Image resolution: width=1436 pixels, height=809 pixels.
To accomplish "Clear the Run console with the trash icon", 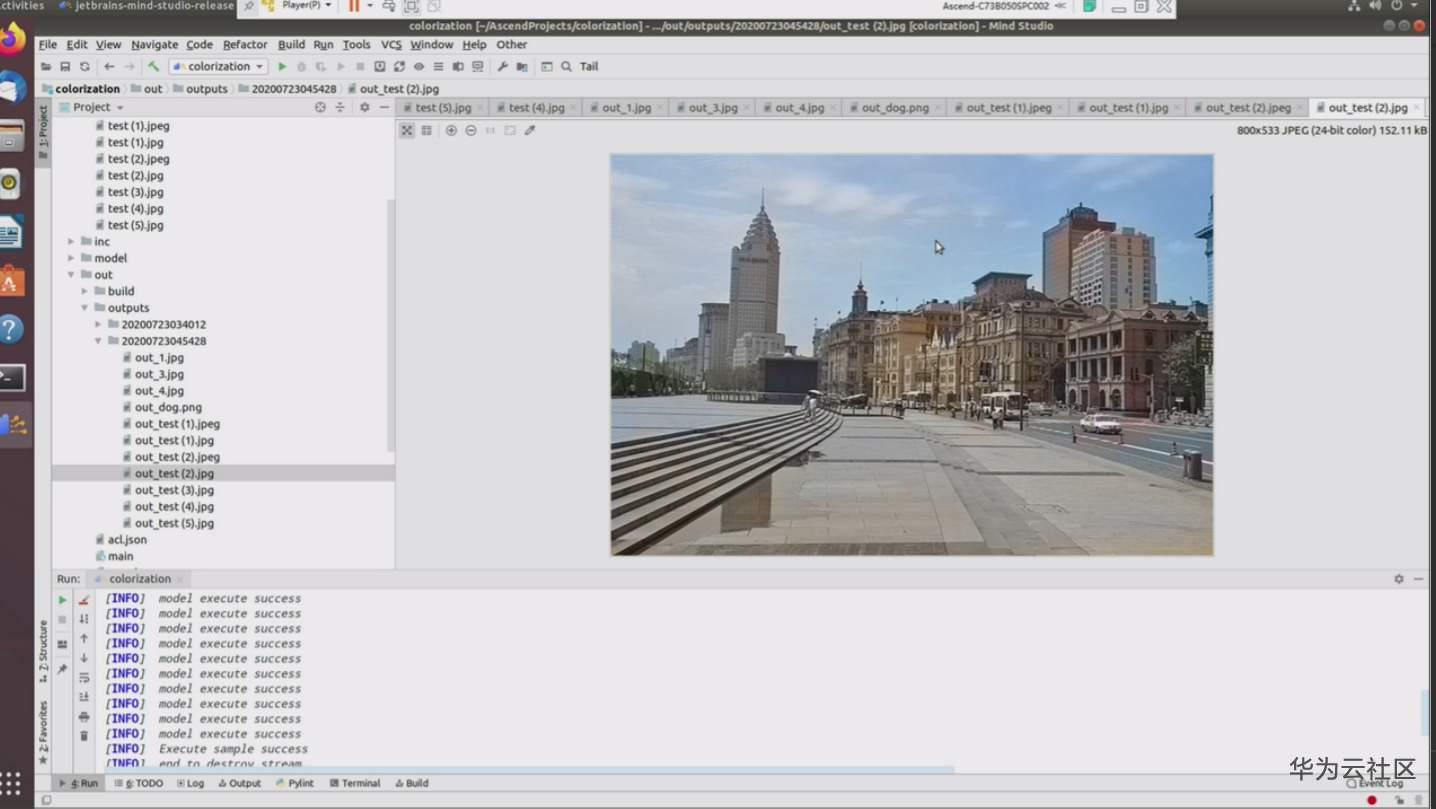I will [84, 736].
